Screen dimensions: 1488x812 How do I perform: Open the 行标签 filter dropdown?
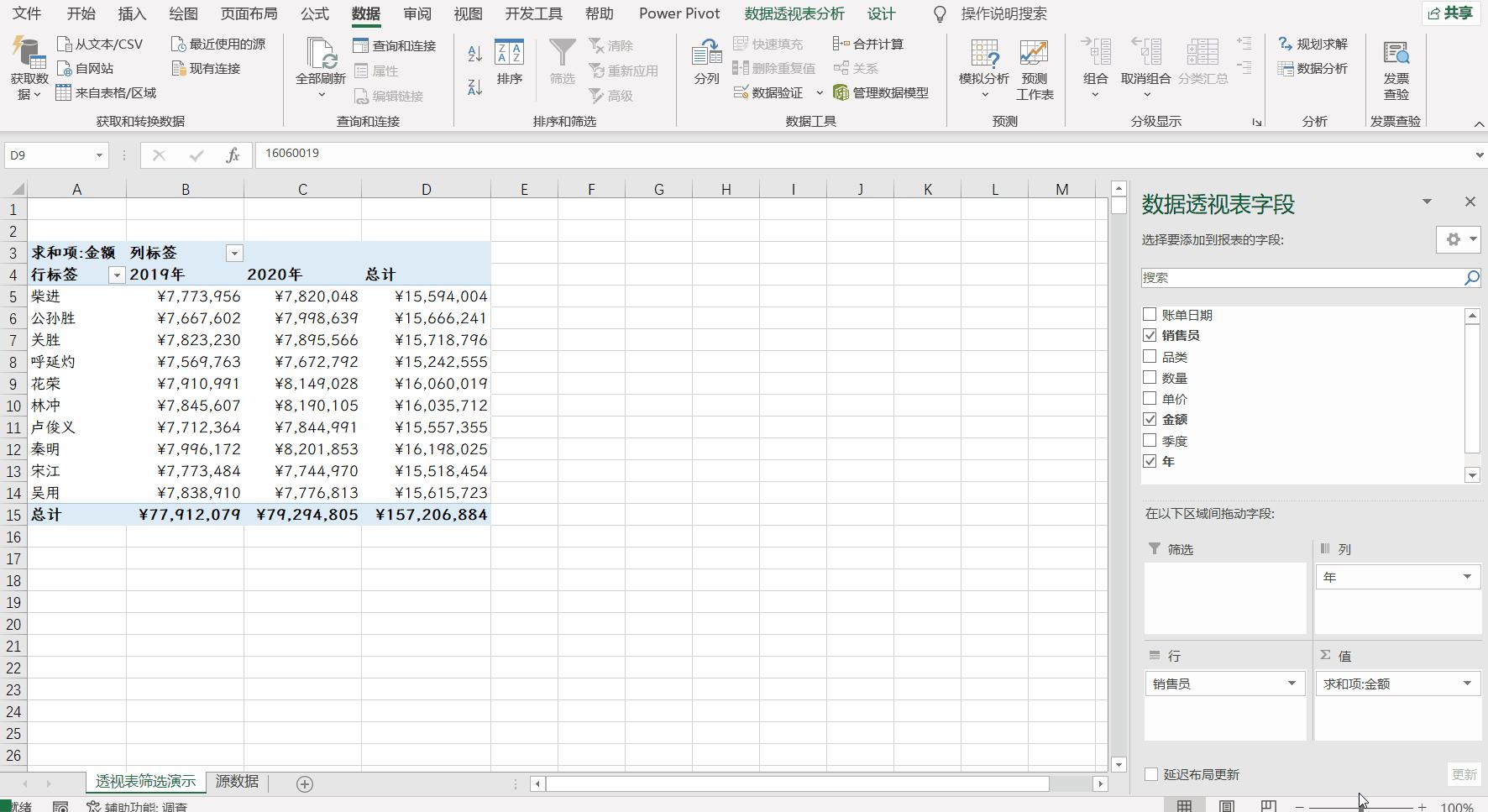(117, 275)
